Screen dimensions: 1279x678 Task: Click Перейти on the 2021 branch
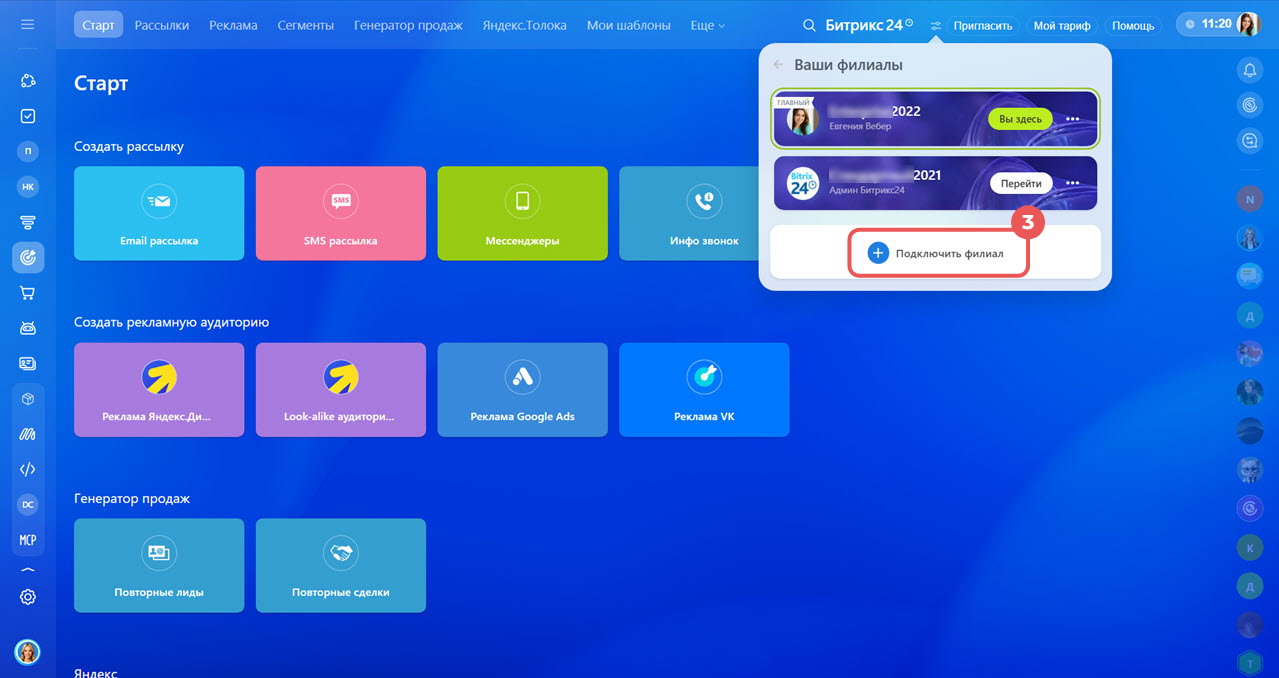[1021, 183]
